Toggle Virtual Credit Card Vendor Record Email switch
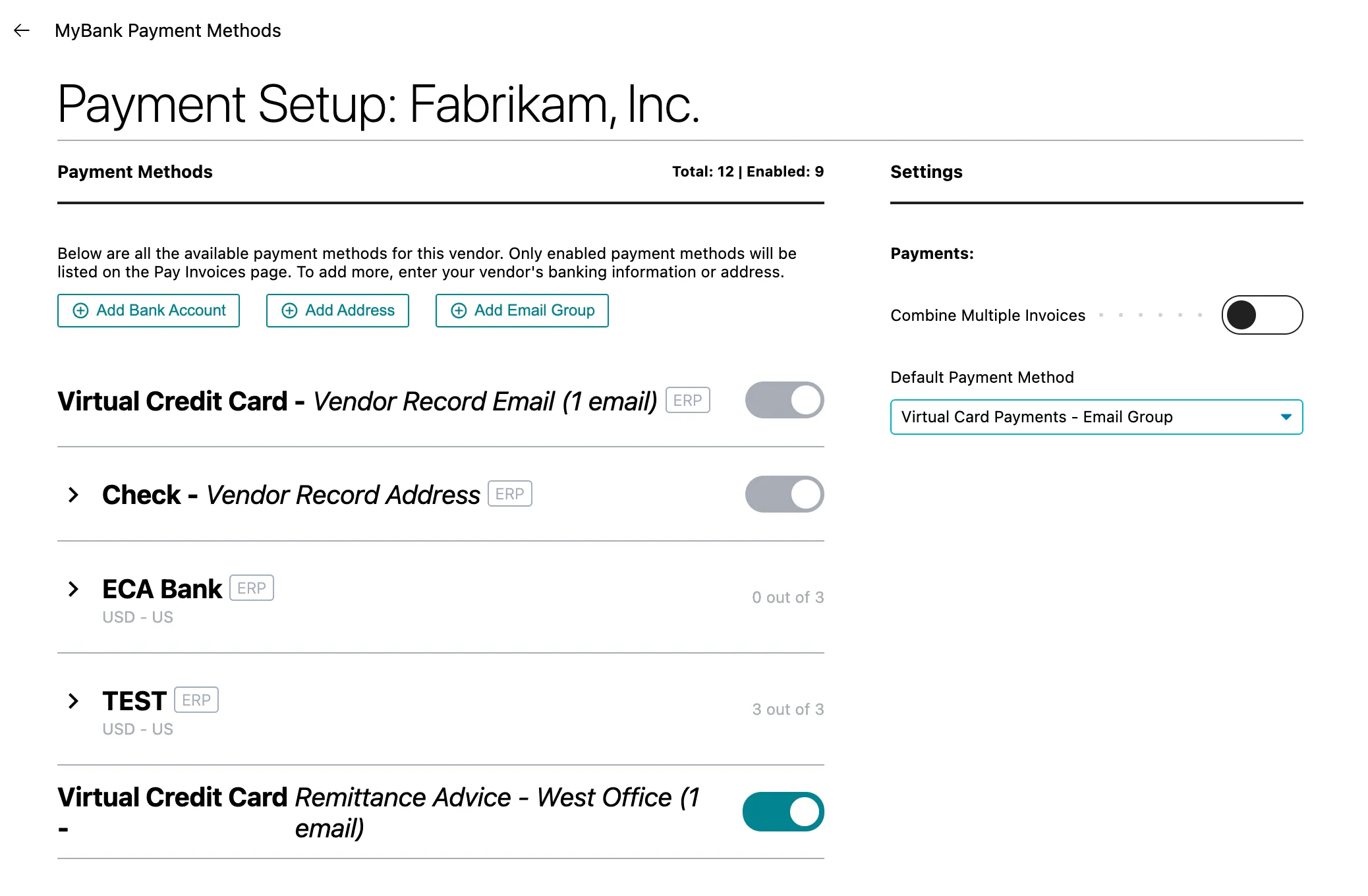The image size is (1368, 896). 784,400
